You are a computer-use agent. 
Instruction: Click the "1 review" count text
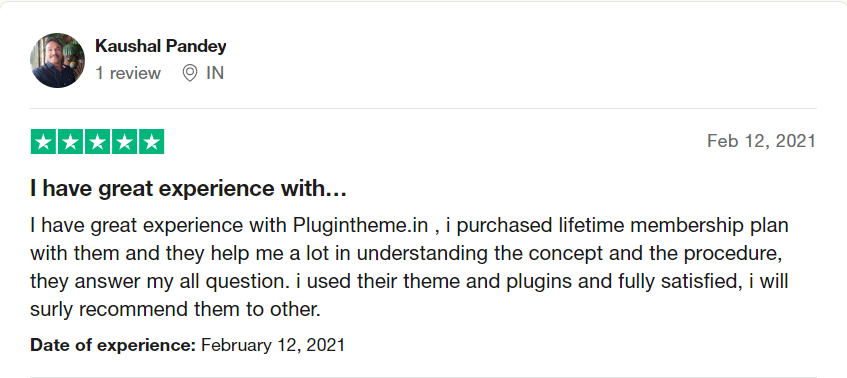128,73
